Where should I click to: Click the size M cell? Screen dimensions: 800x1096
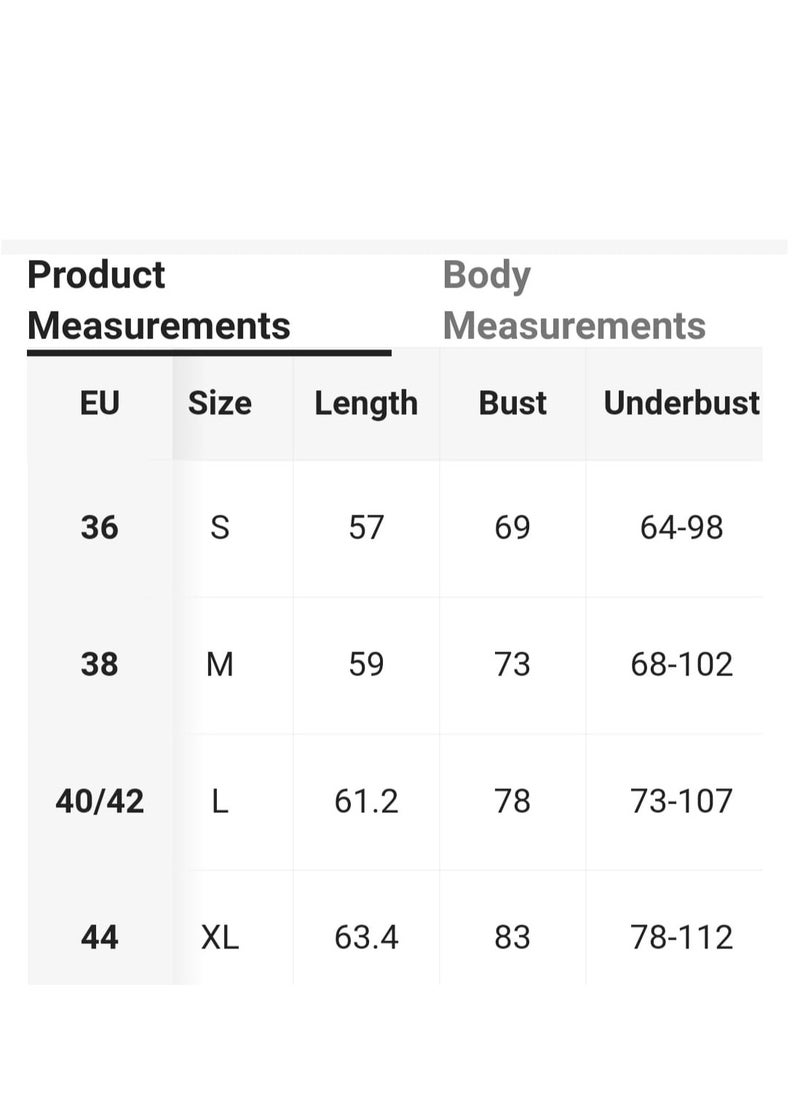[x=219, y=664]
